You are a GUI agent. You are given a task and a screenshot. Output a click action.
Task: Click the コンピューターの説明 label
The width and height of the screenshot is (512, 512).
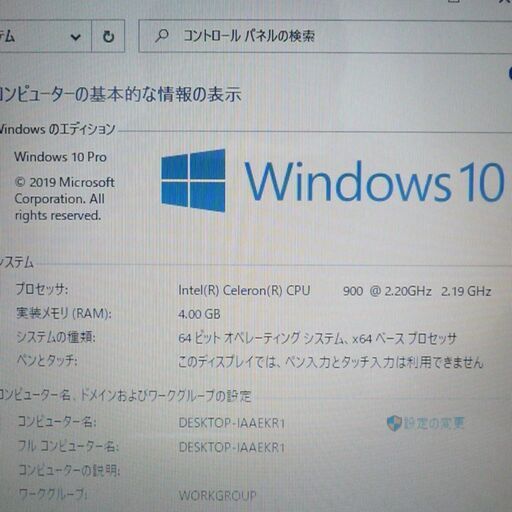point(69,470)
